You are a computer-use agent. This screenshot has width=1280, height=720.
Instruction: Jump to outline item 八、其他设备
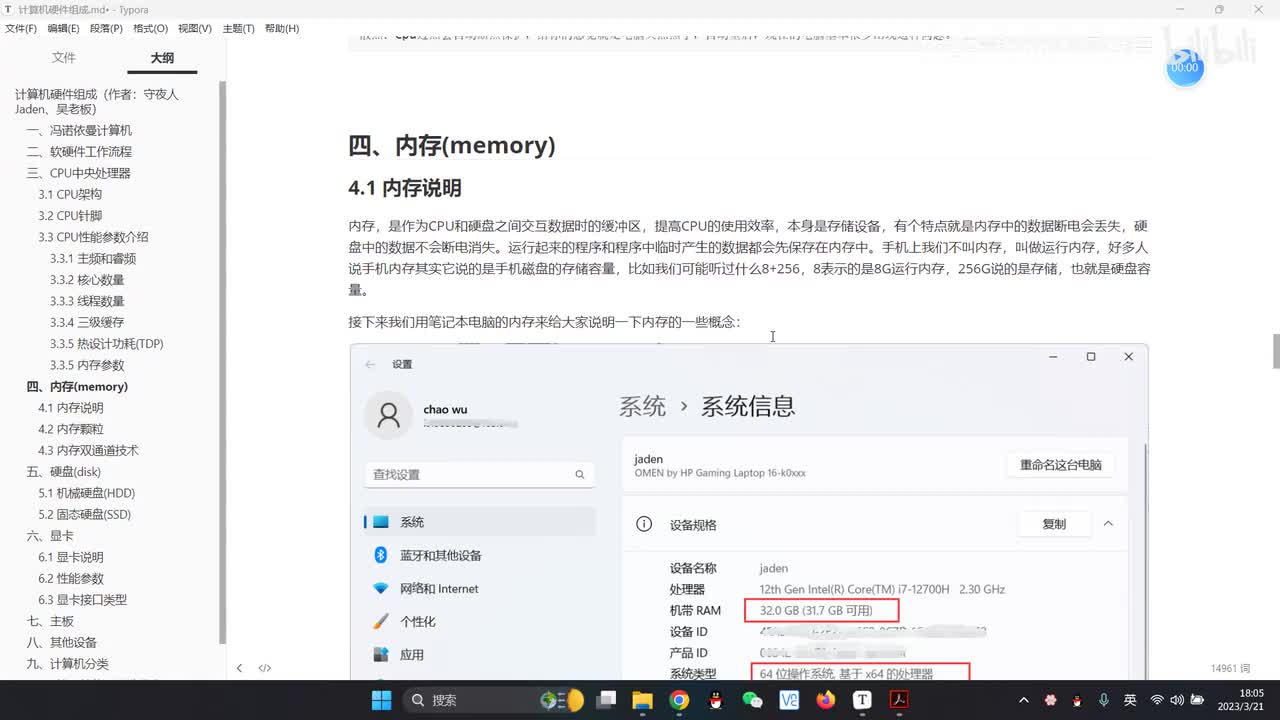point(62,643)
